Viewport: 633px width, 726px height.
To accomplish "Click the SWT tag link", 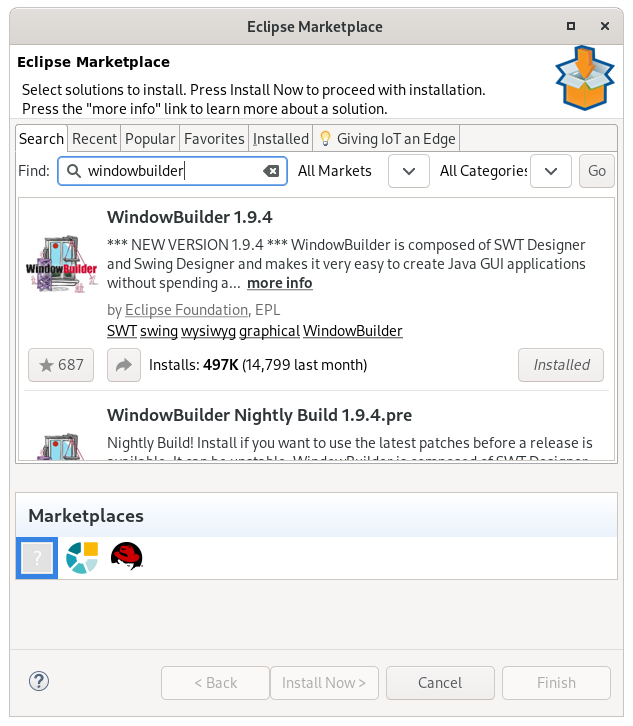I will pos(122,331).
